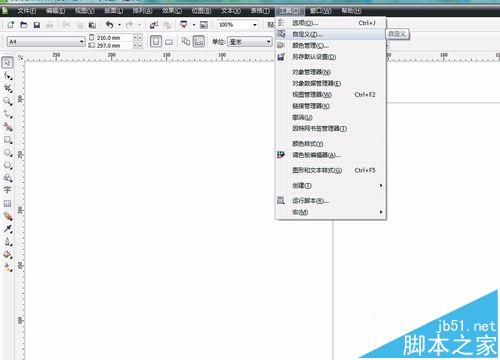Open the 位图(B) menu

(x=201, y=11)
